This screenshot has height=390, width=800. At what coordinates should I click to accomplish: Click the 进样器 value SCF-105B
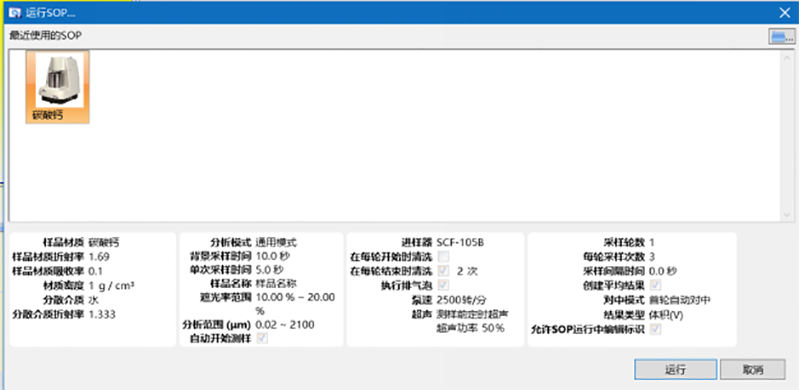point(460,242)
